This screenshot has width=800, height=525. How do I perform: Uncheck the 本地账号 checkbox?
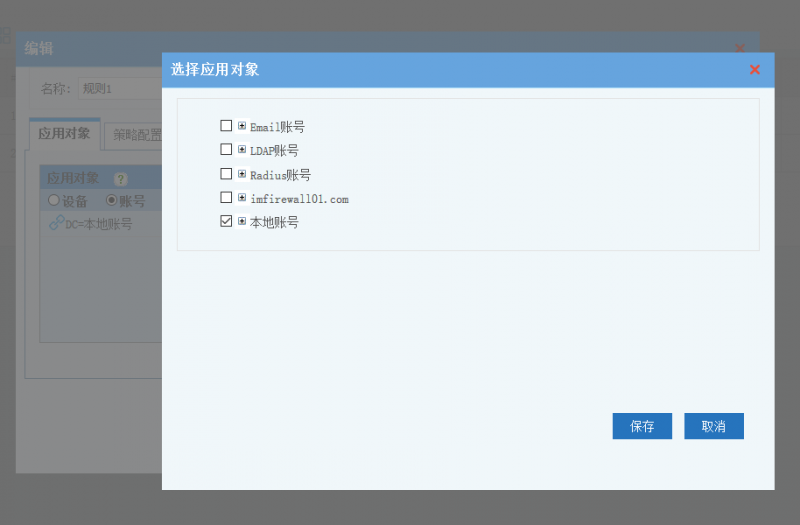click(x=226, y=222)
